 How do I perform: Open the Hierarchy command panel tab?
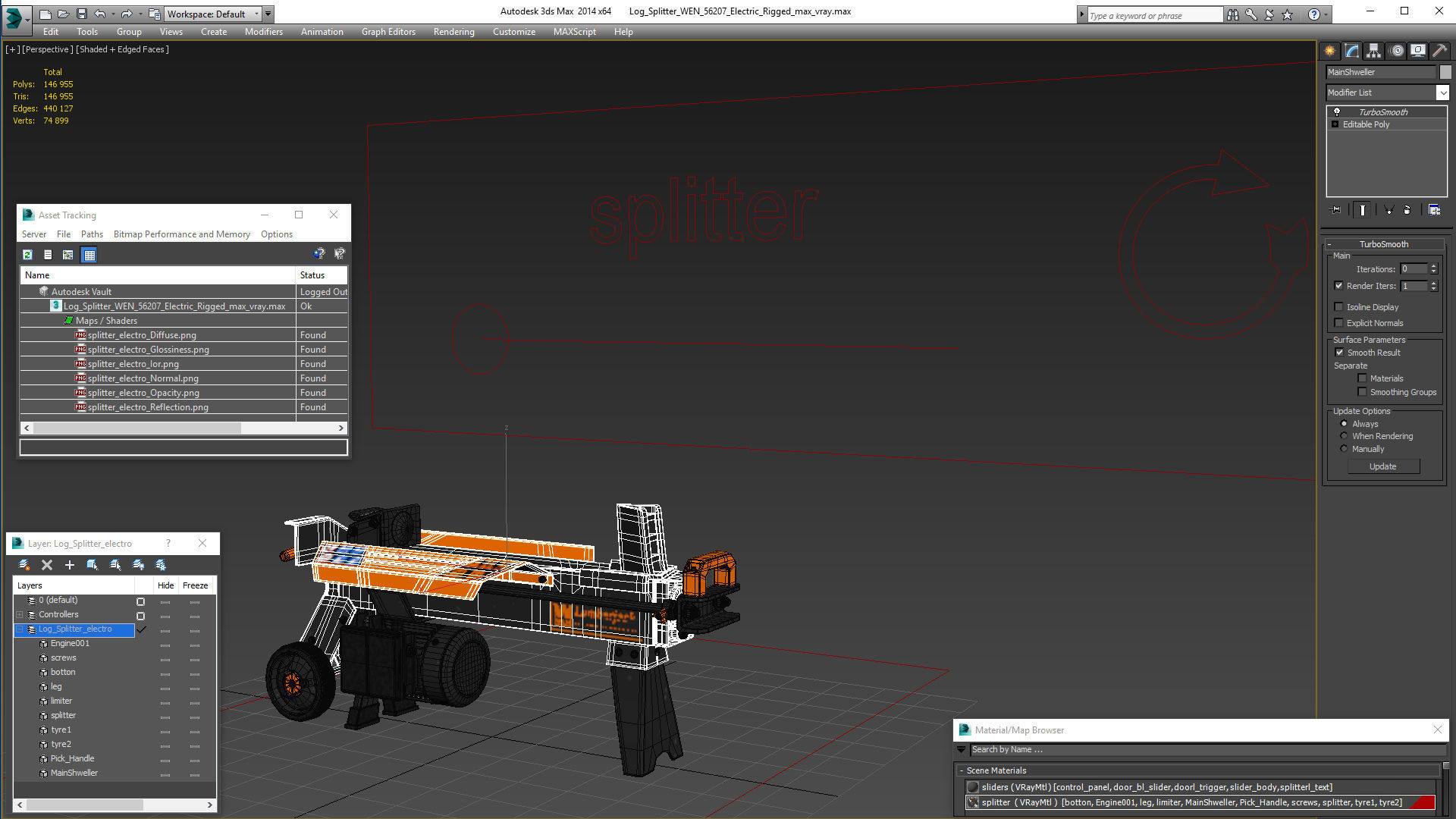pyautogui.click(x=1373, y=51)
